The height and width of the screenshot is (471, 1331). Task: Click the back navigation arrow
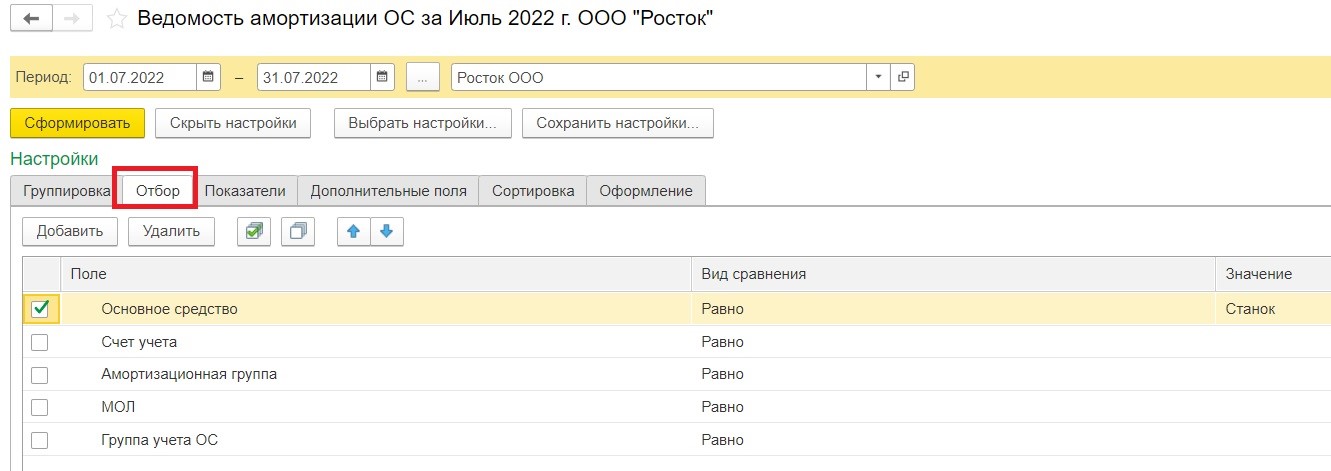pyautogui.click(x=31, y=18)
